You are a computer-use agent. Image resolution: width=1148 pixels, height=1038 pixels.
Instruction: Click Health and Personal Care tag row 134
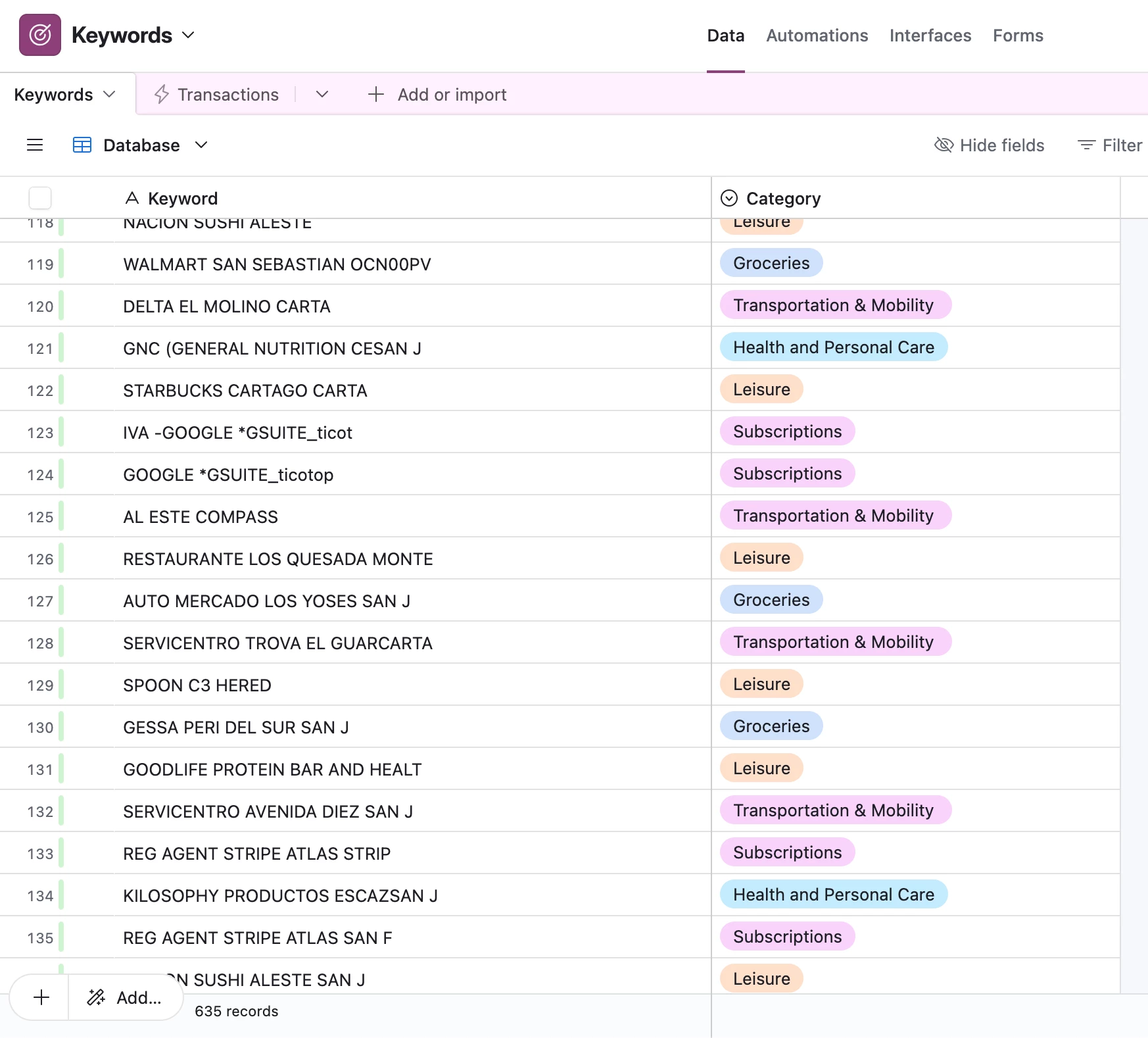pos(834,895)
